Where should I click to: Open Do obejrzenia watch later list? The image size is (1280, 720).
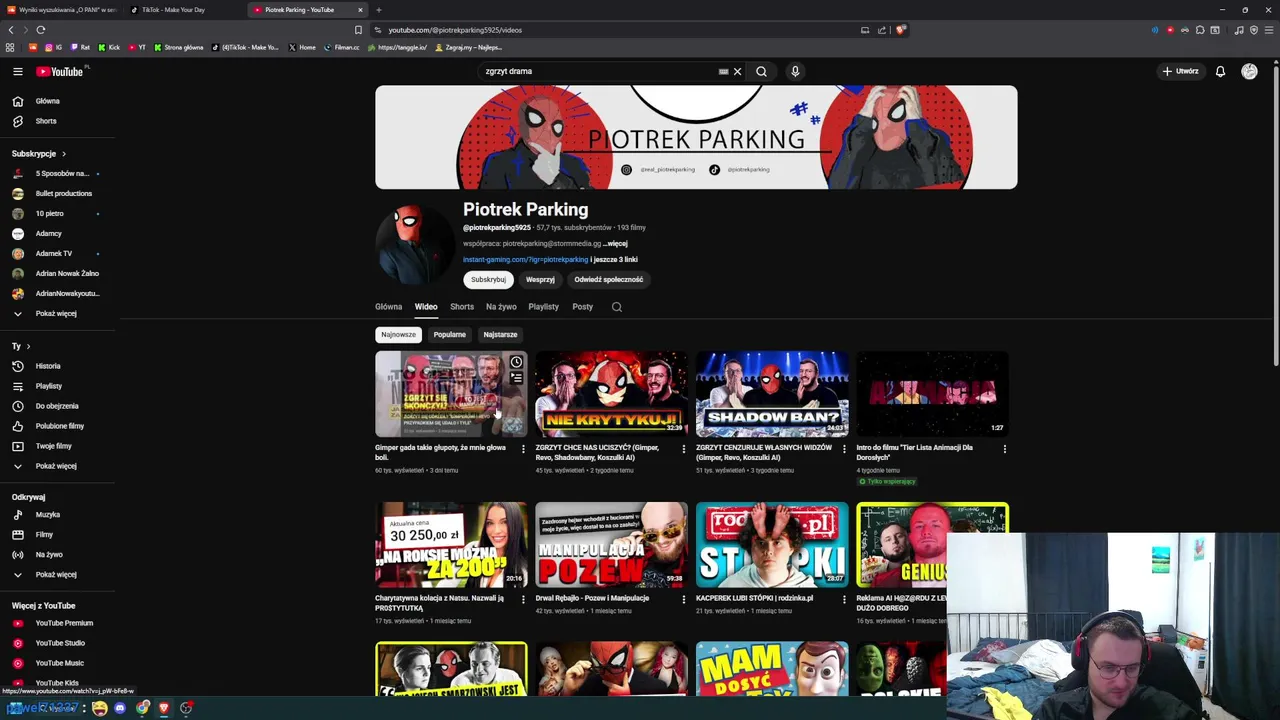pos(58,406)
